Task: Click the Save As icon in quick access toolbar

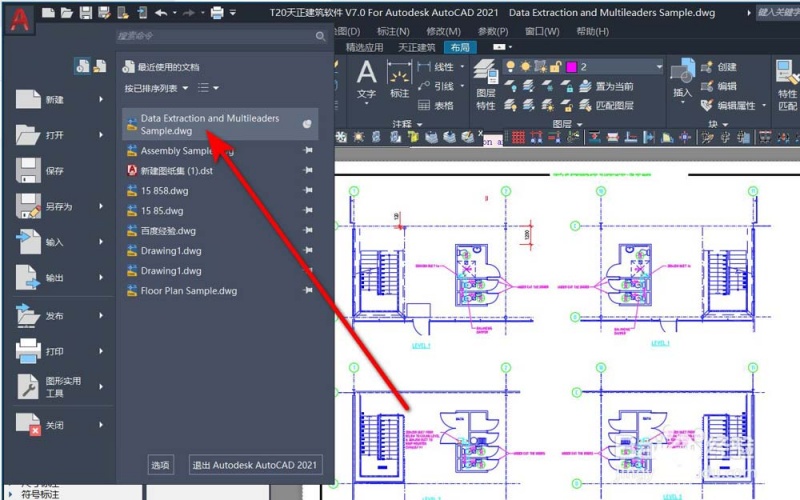Action: 104,12
